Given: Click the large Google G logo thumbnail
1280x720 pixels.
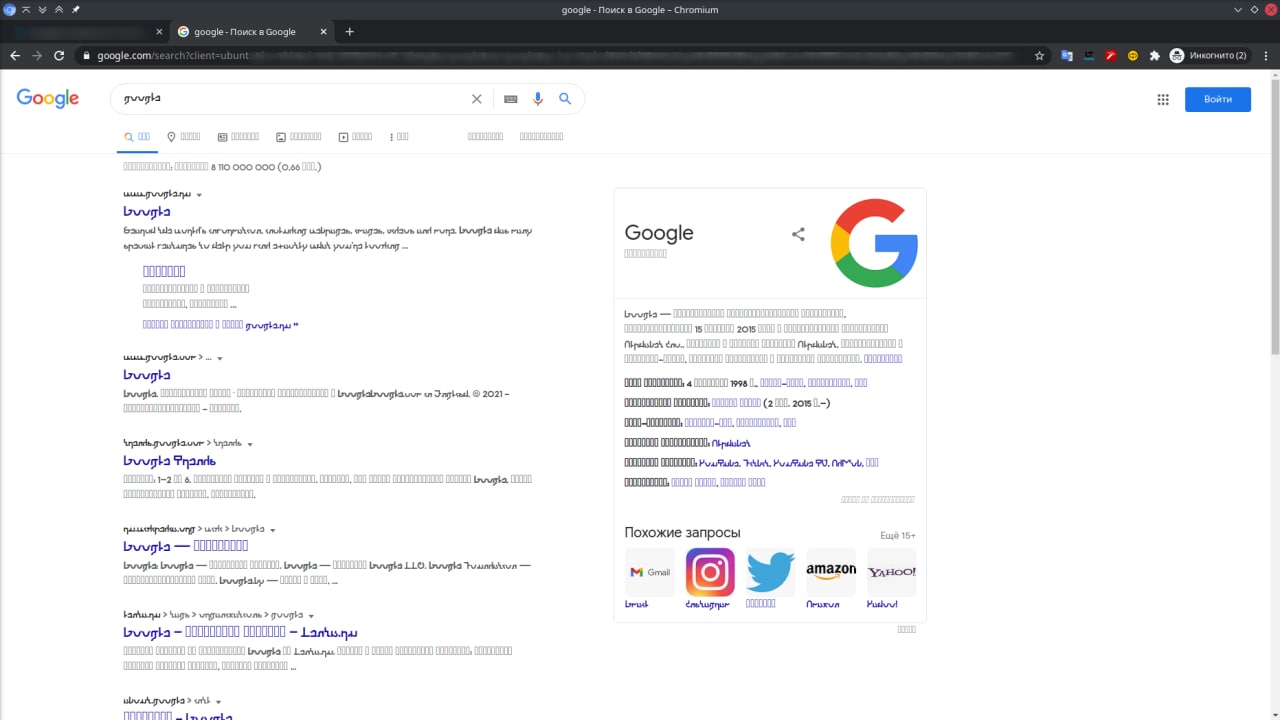Looking at the screenshot, I should pos(874,243).
